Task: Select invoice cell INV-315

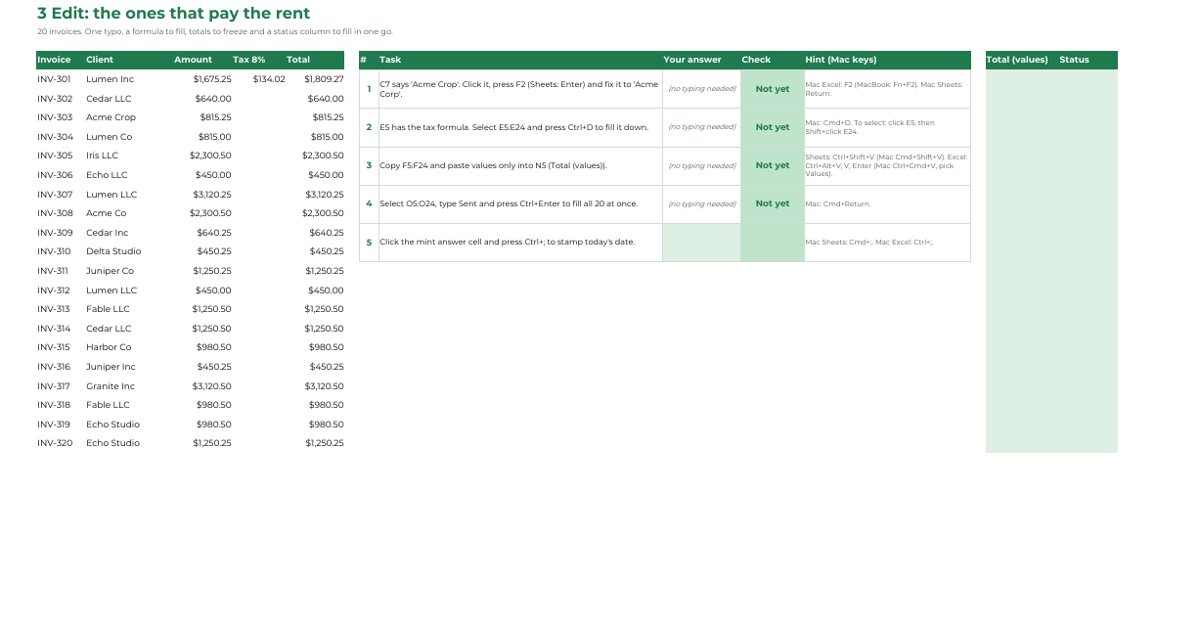Action: (59, 347)
